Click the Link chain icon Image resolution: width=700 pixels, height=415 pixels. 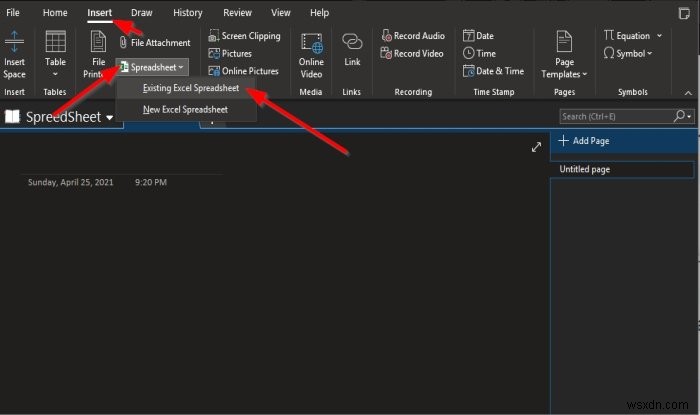[352, 42]
